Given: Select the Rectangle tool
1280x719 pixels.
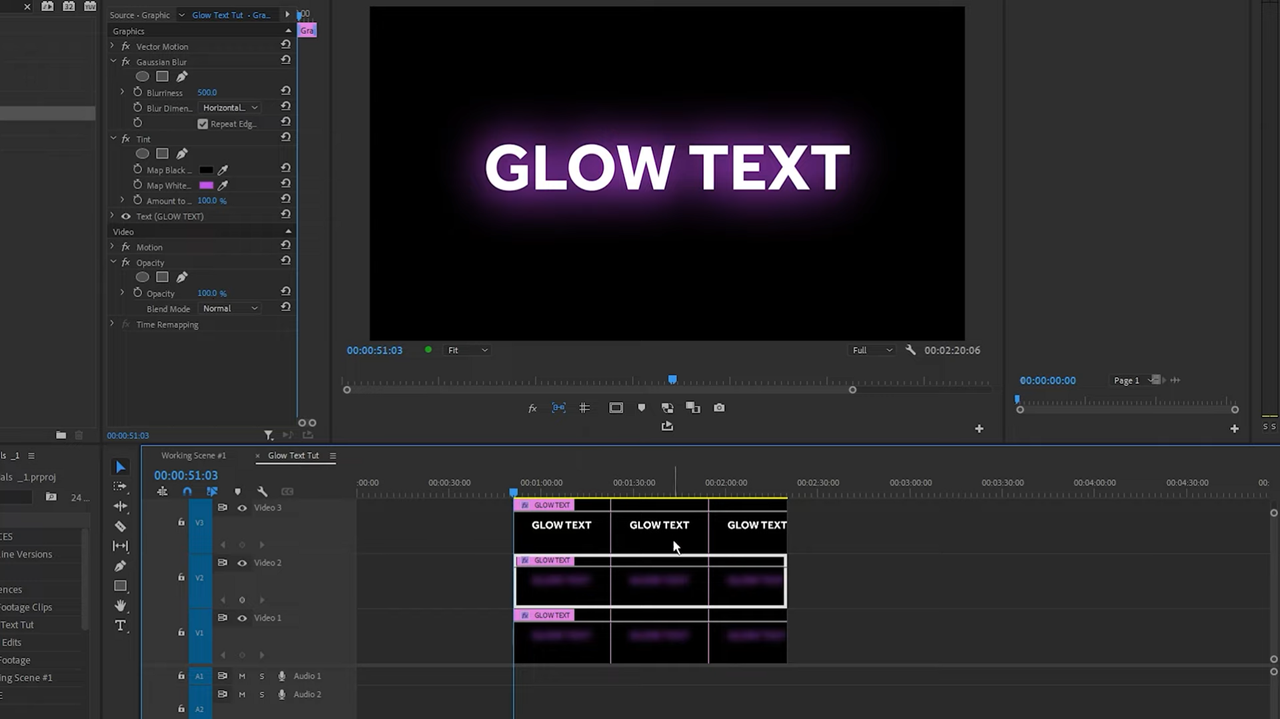Looking at the screenshot, I should (120, 586).
